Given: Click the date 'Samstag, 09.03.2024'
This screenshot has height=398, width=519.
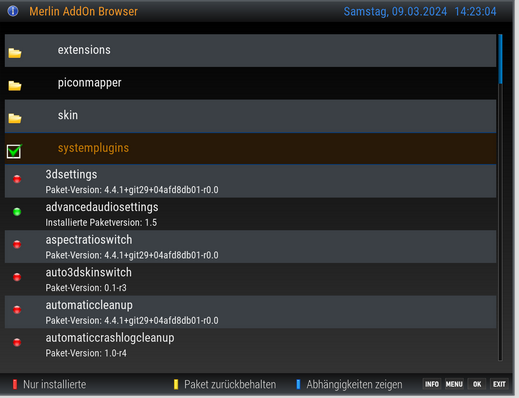Looking at the screenshot, I should tap(395, 11).
